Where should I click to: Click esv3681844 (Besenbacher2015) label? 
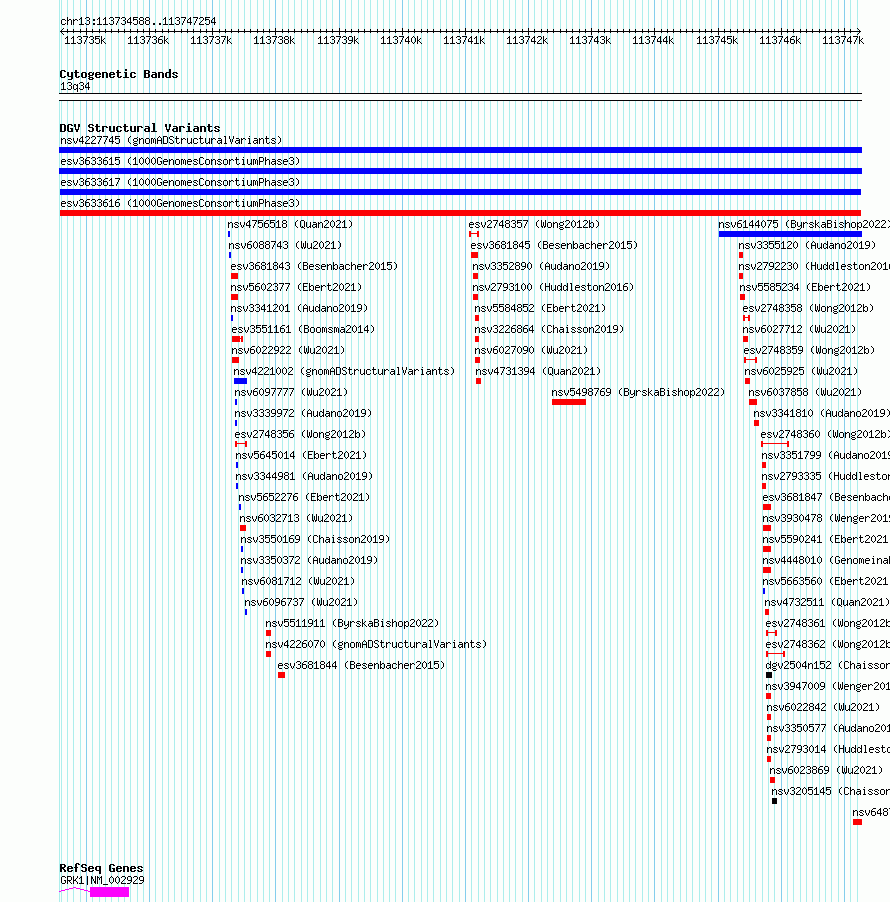click(361, 665)
